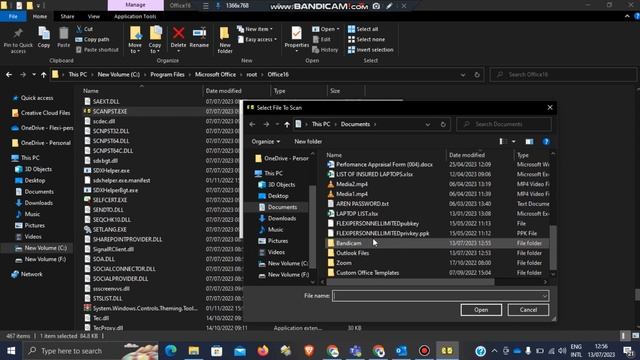Click the Cut command
This screenshot has width=640, height=360.
(x=84, y=29)
